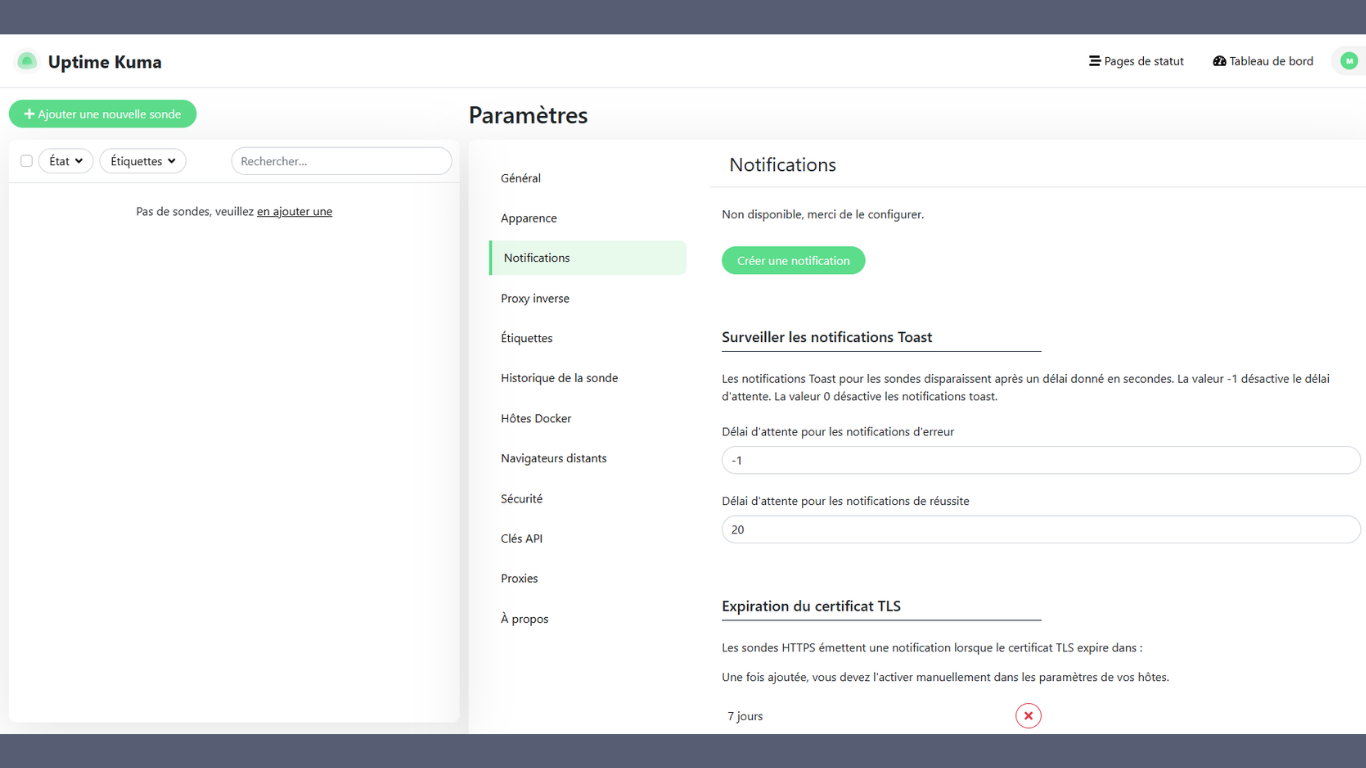Click the Uptime Kuma logo icon

point(26,61)
